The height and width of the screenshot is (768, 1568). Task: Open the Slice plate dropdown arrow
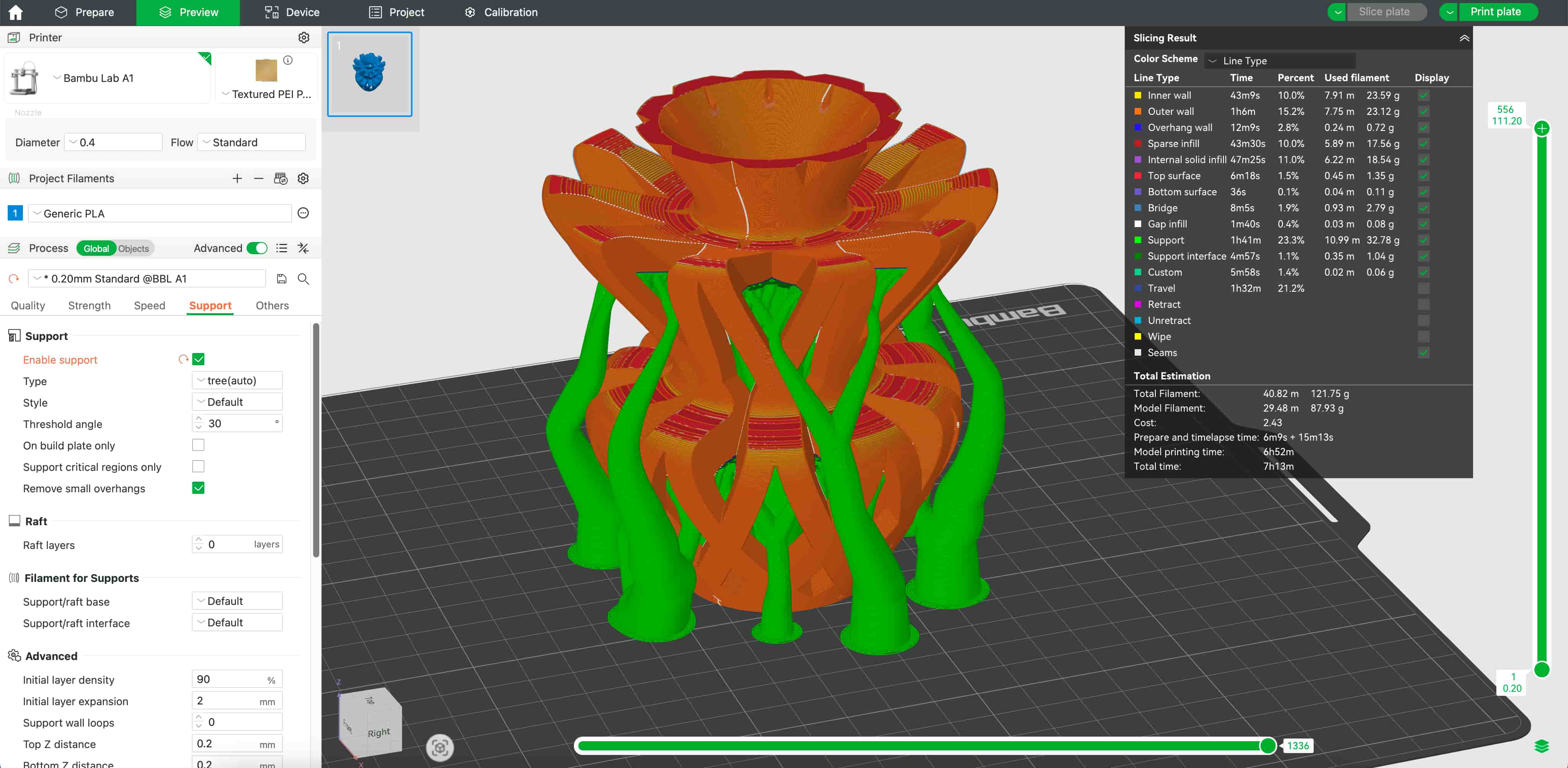point(1337,12)
